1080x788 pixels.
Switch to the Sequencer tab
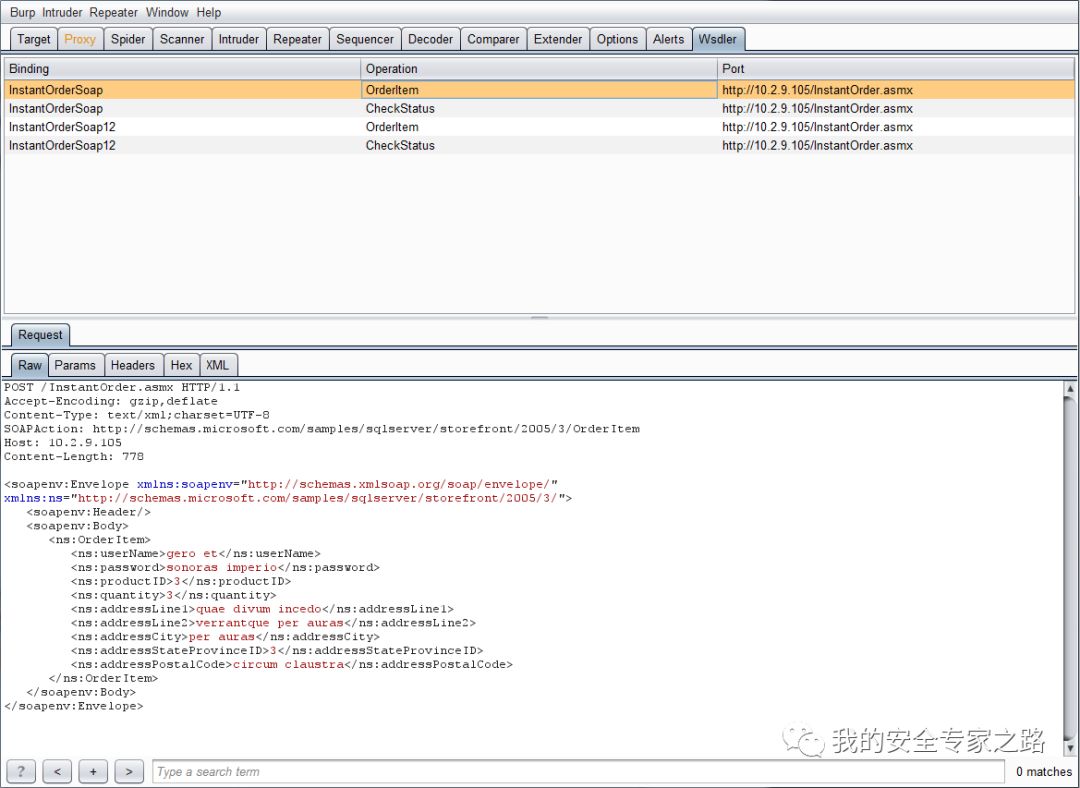pyautogui.click(x=365, y=39)
